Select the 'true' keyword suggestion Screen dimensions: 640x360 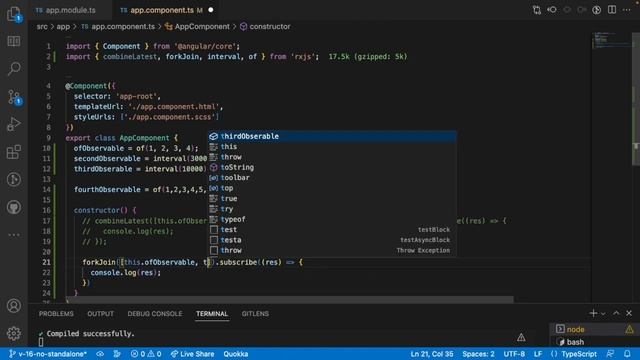pos(332,199)
